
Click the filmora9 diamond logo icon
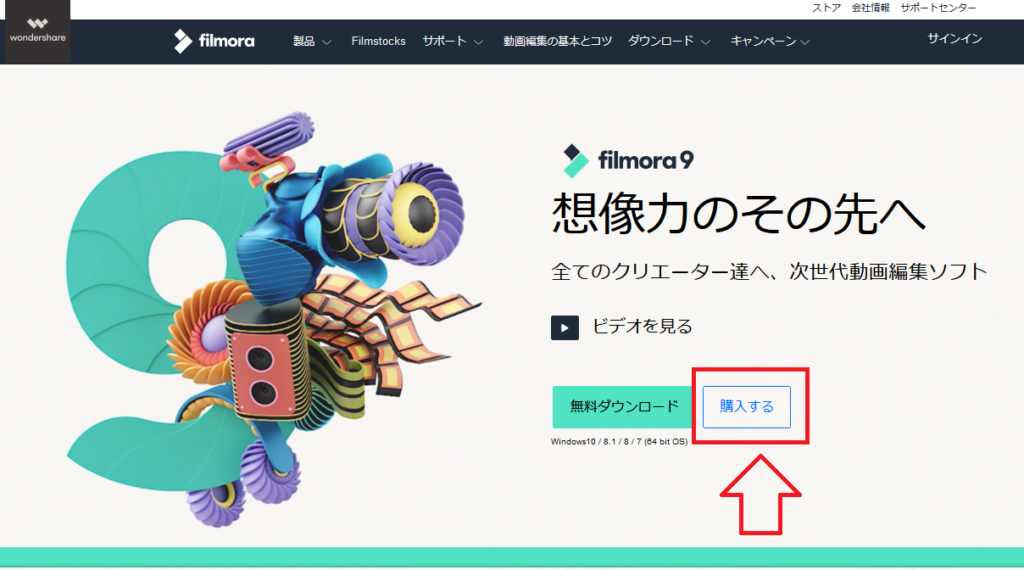coord(575,161)
